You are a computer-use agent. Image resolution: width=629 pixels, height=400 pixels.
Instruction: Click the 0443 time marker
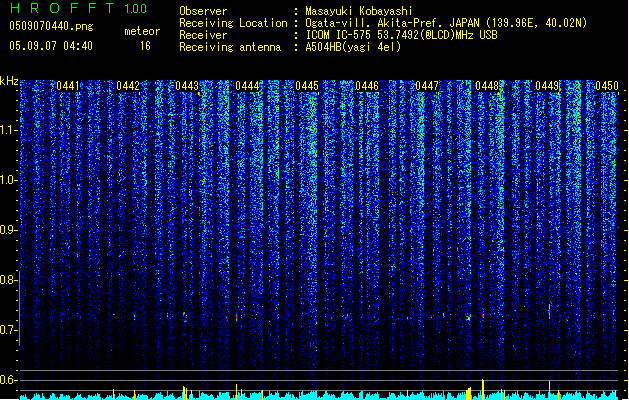coord(187,86)
